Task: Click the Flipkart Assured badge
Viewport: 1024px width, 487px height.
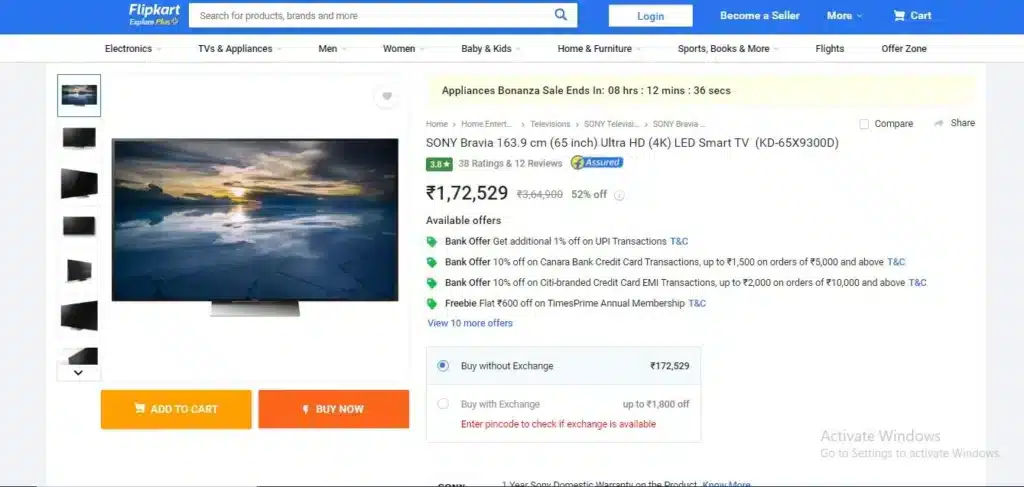Action: click(597, 163)
